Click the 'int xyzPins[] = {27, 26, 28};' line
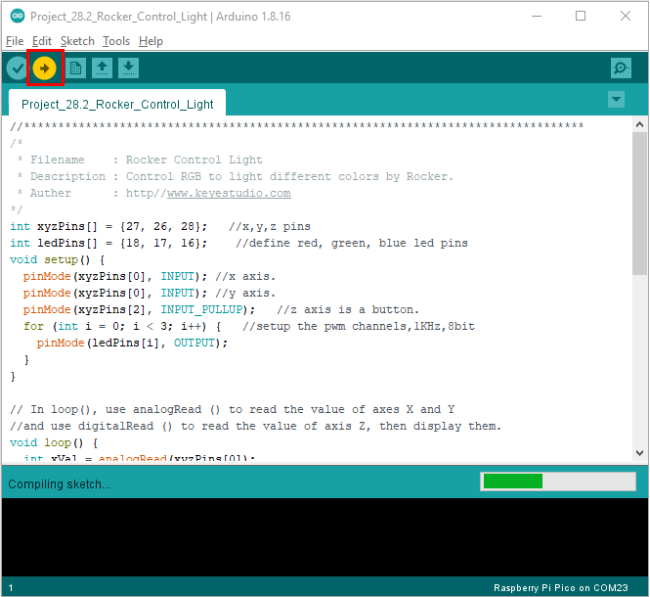Screen dimensions: 650x597 click(160, 226)
